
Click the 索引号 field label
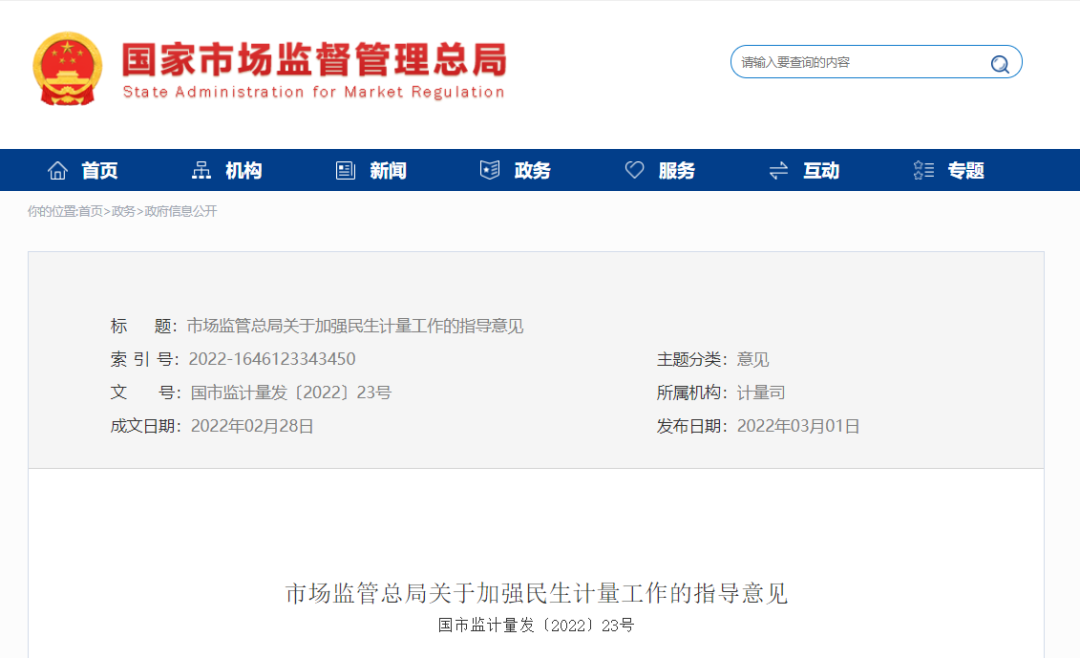click(x=145, y=359)
